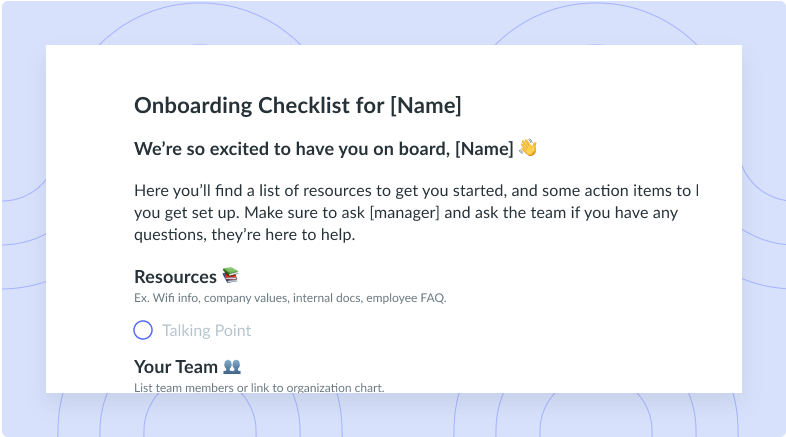Image resolution: width=786 pixels, height=437 pixels.
Task: Click the [manager] placeholder in the paragraph
Action: point(405,213)
